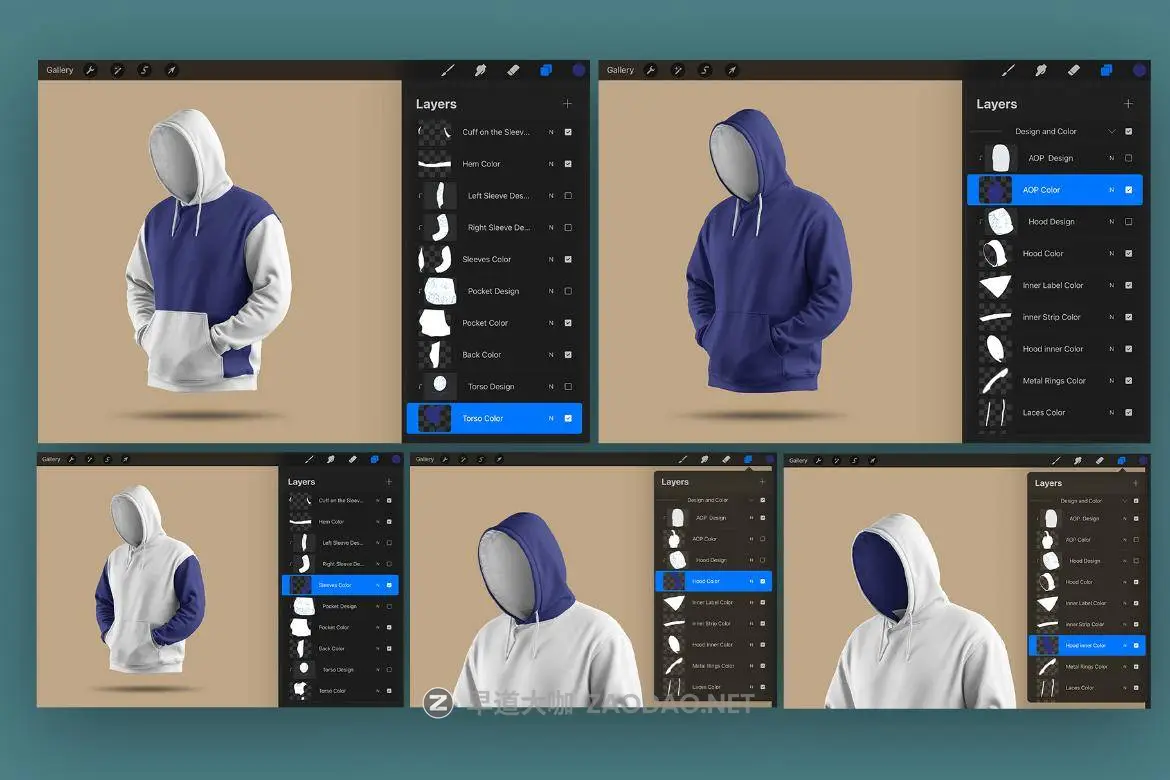1170x780 pixels.
Task: Choose the Brush tool in top-left window
Action: click(x=448, y=70)
